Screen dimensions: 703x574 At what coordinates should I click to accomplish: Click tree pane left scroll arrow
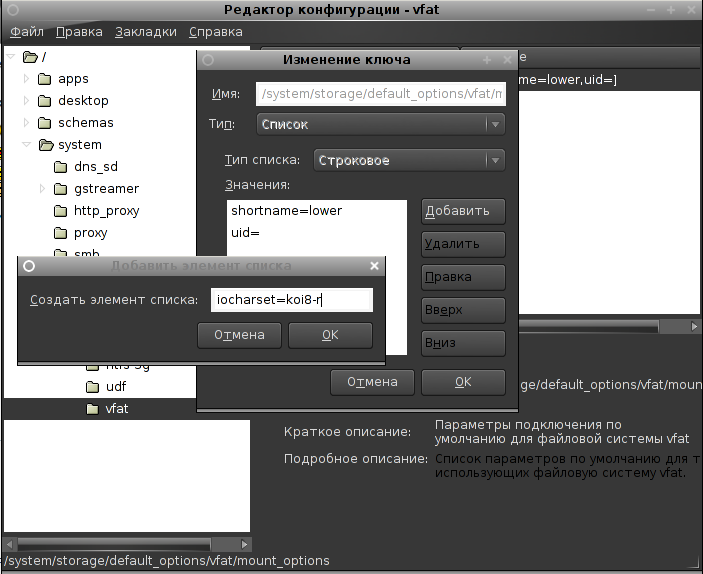(x=9, y=544)
